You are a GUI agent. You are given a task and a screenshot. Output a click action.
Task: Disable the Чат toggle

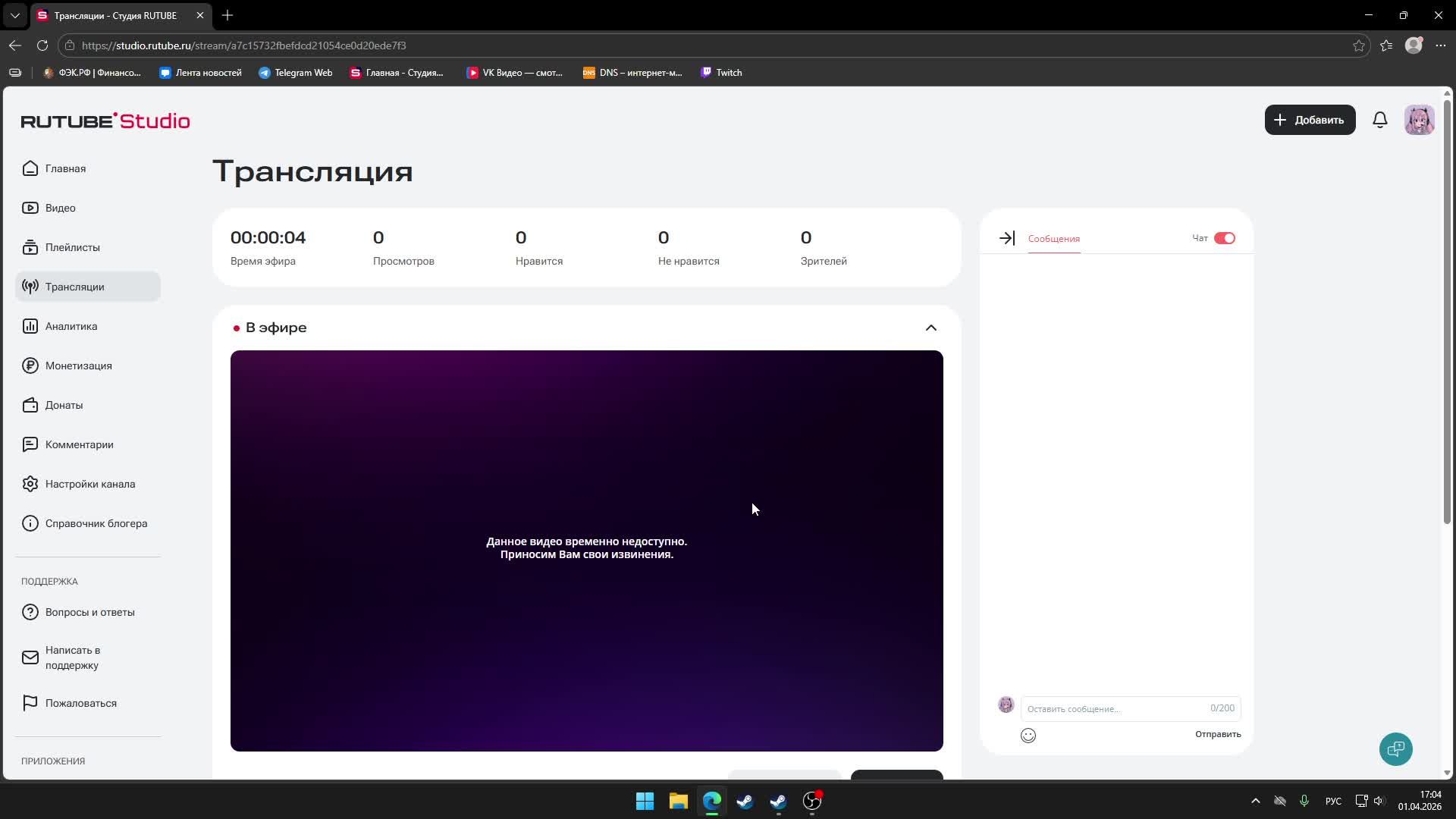click(1226, 238)
